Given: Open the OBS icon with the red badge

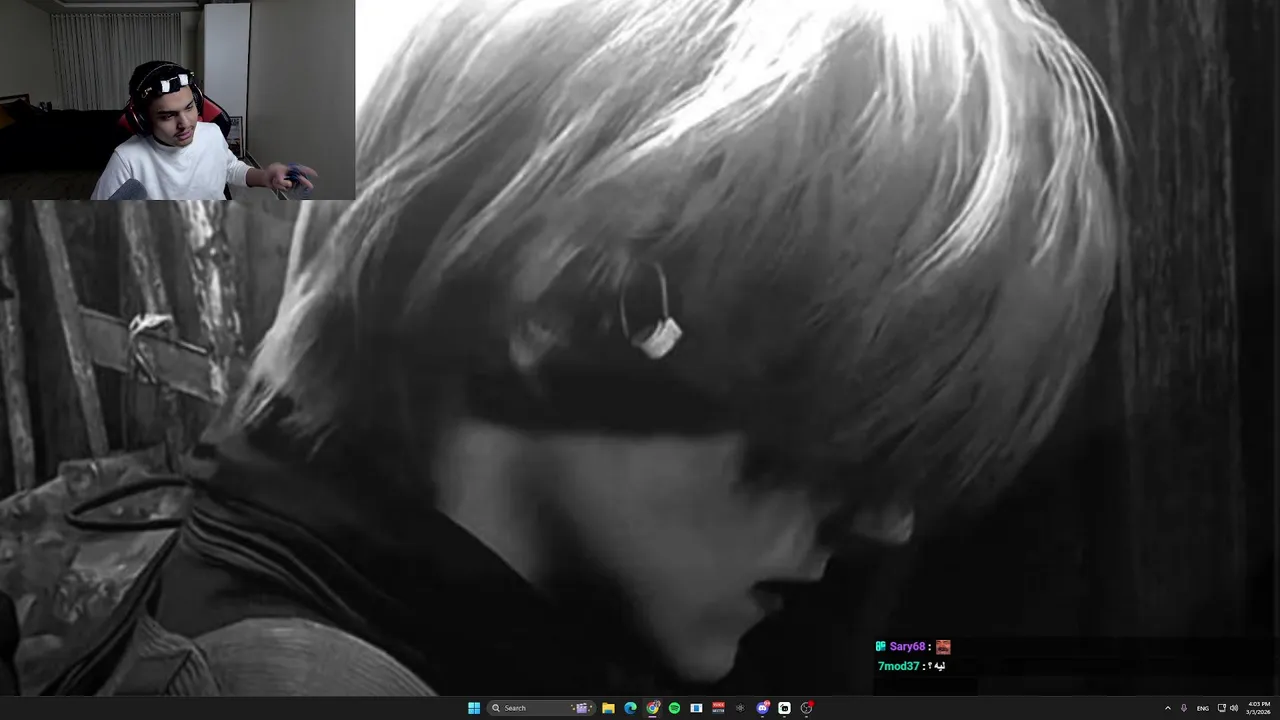Looking at the screenshot, I should point(807,708).
